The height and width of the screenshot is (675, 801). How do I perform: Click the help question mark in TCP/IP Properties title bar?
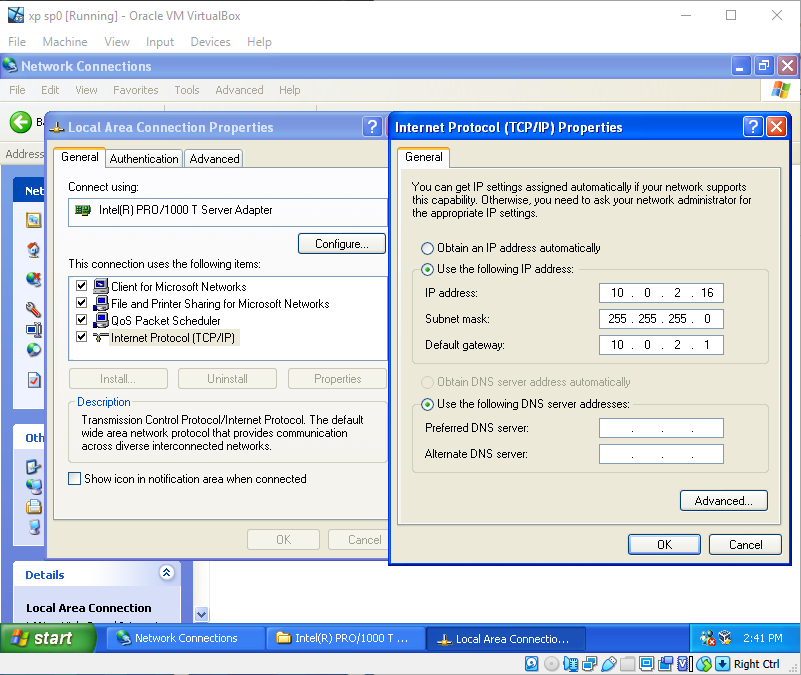753,126
